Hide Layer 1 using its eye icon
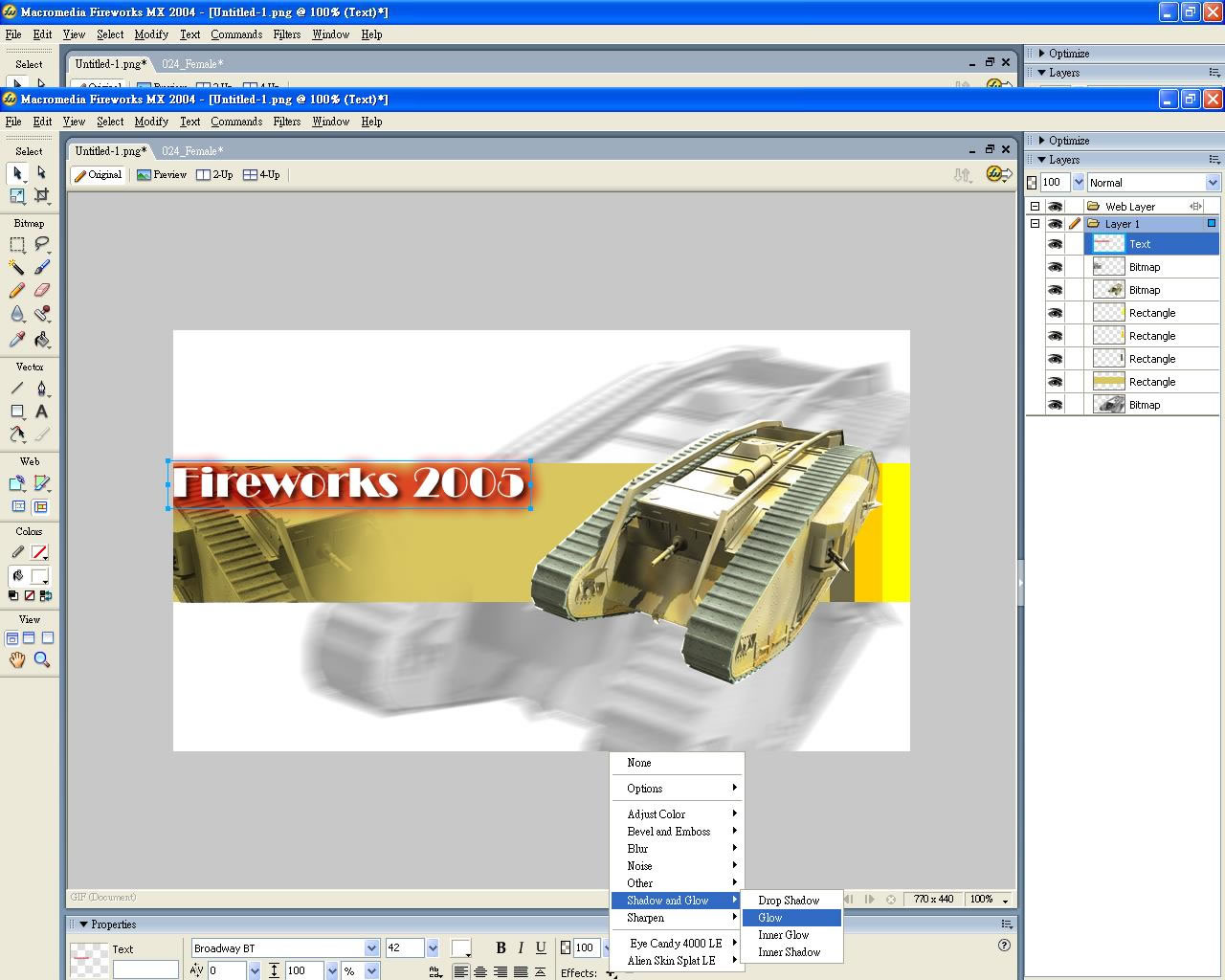The width and height of the screenshot is (1225, 980). coord(1055,224)
